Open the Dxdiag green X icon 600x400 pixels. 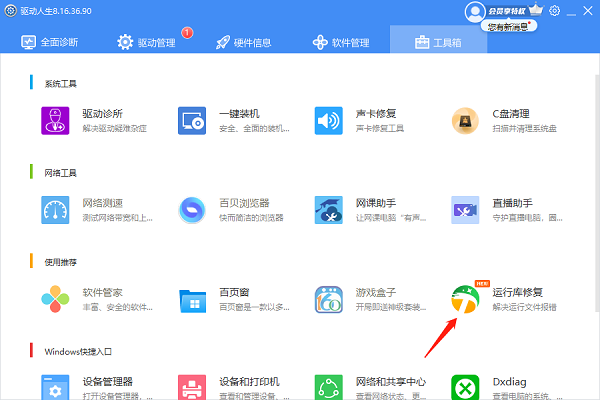coord(465,387)
